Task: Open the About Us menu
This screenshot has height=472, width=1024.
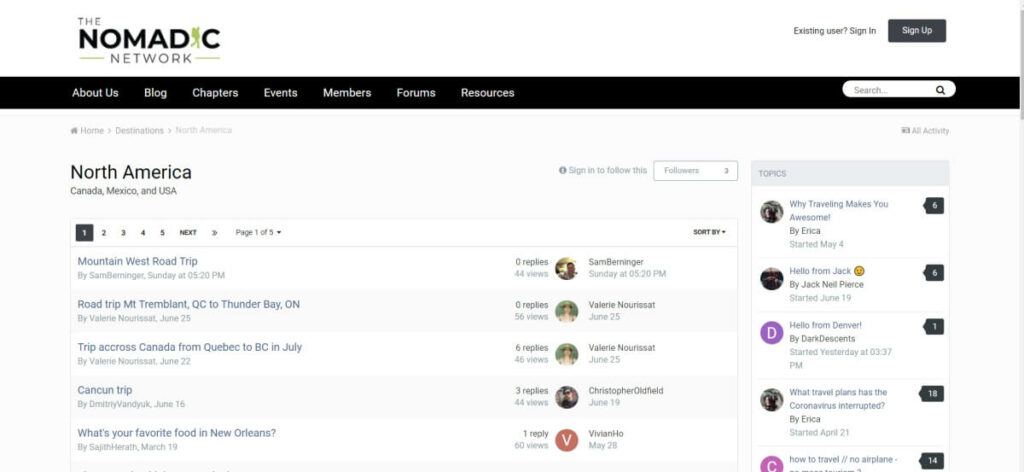Action: (95, 93)
